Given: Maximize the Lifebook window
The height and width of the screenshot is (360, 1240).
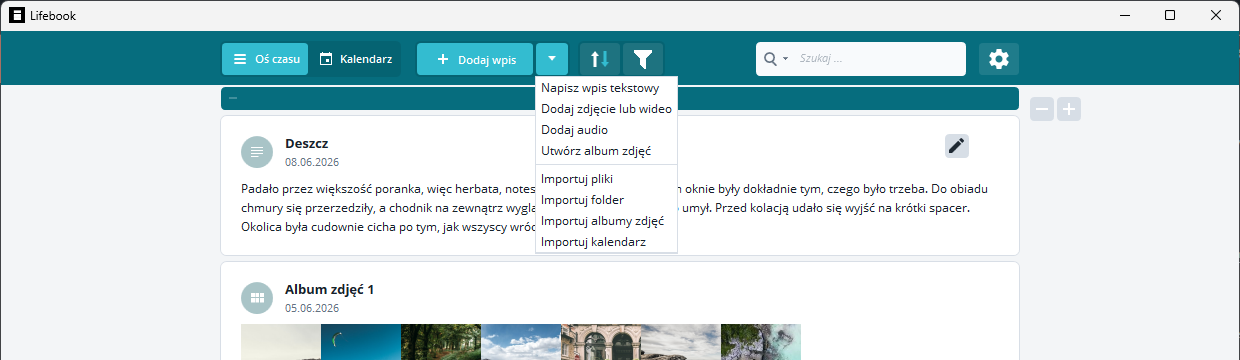Looking at the screenshot, I should 1170,15.
